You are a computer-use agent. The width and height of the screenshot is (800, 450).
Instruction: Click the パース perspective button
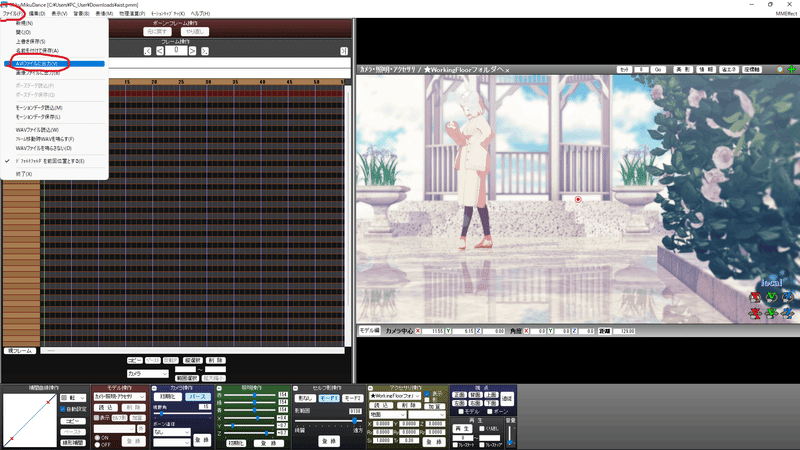tap(197, 397)
